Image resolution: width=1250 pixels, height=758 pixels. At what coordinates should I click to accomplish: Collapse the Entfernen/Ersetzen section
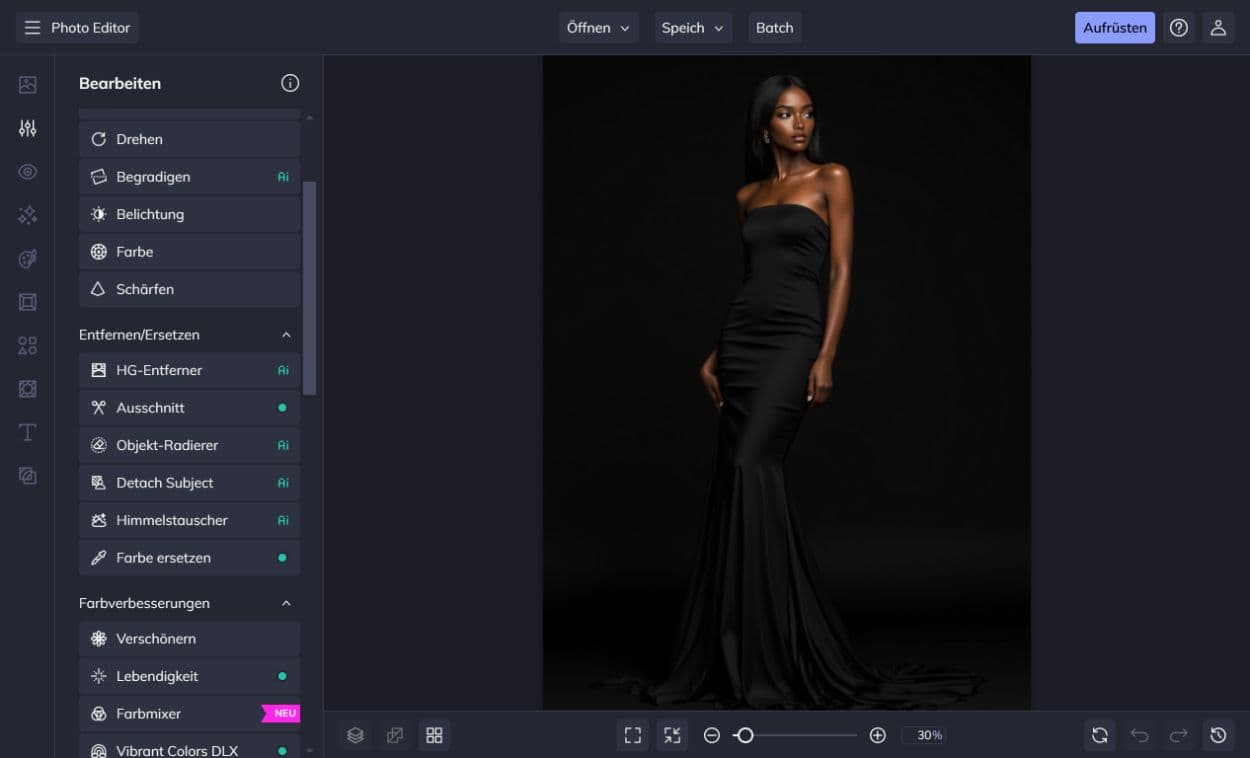point(286,335)
